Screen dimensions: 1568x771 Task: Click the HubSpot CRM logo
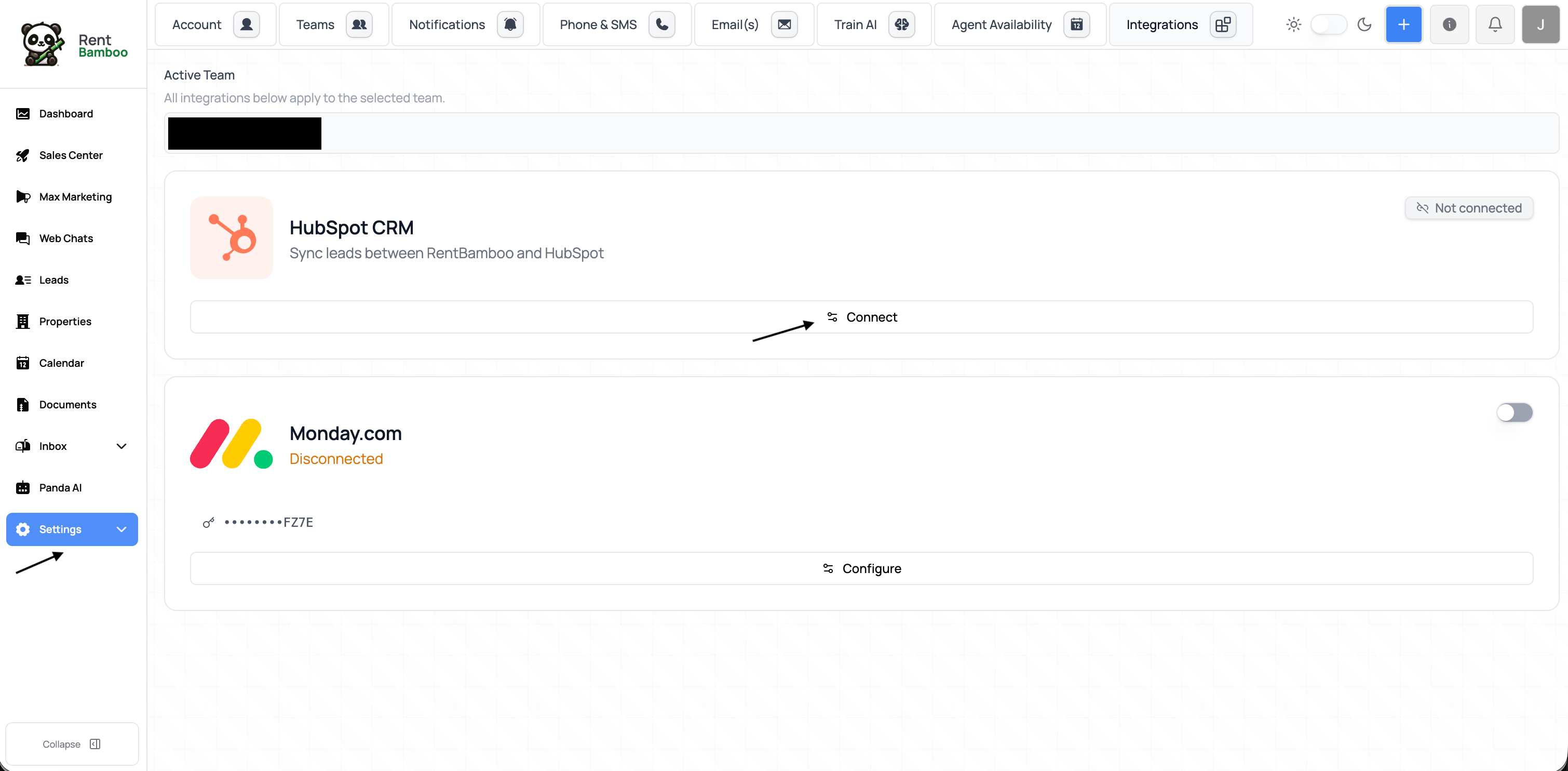tap(231, 238)
